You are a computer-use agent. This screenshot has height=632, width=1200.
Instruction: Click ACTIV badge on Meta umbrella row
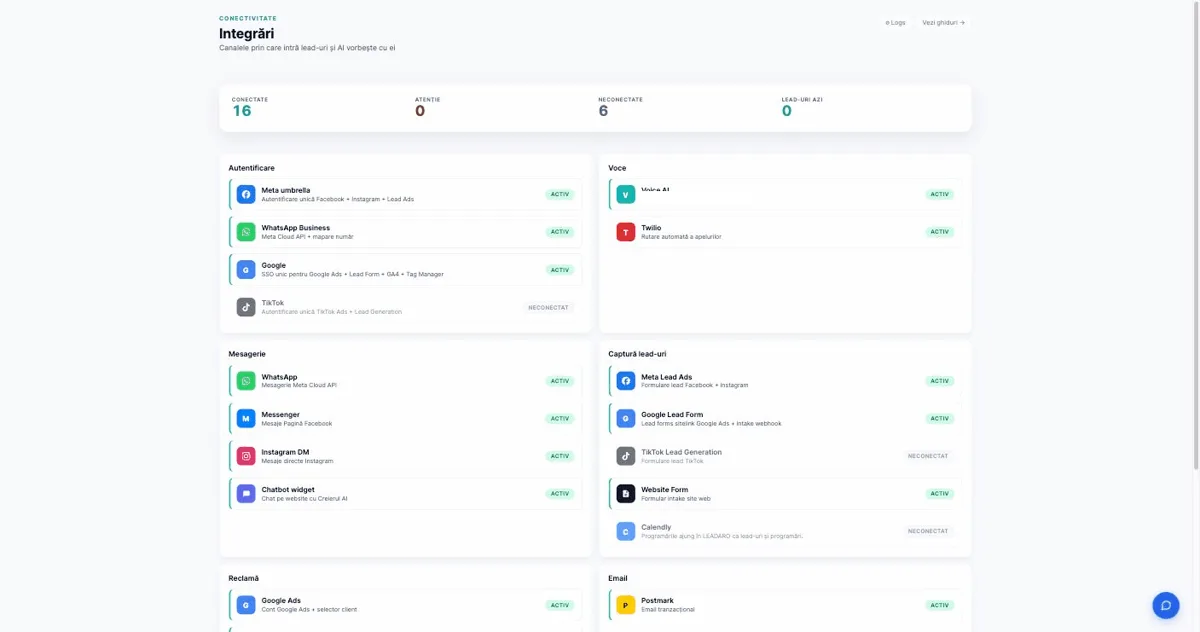tap(560, 194)
